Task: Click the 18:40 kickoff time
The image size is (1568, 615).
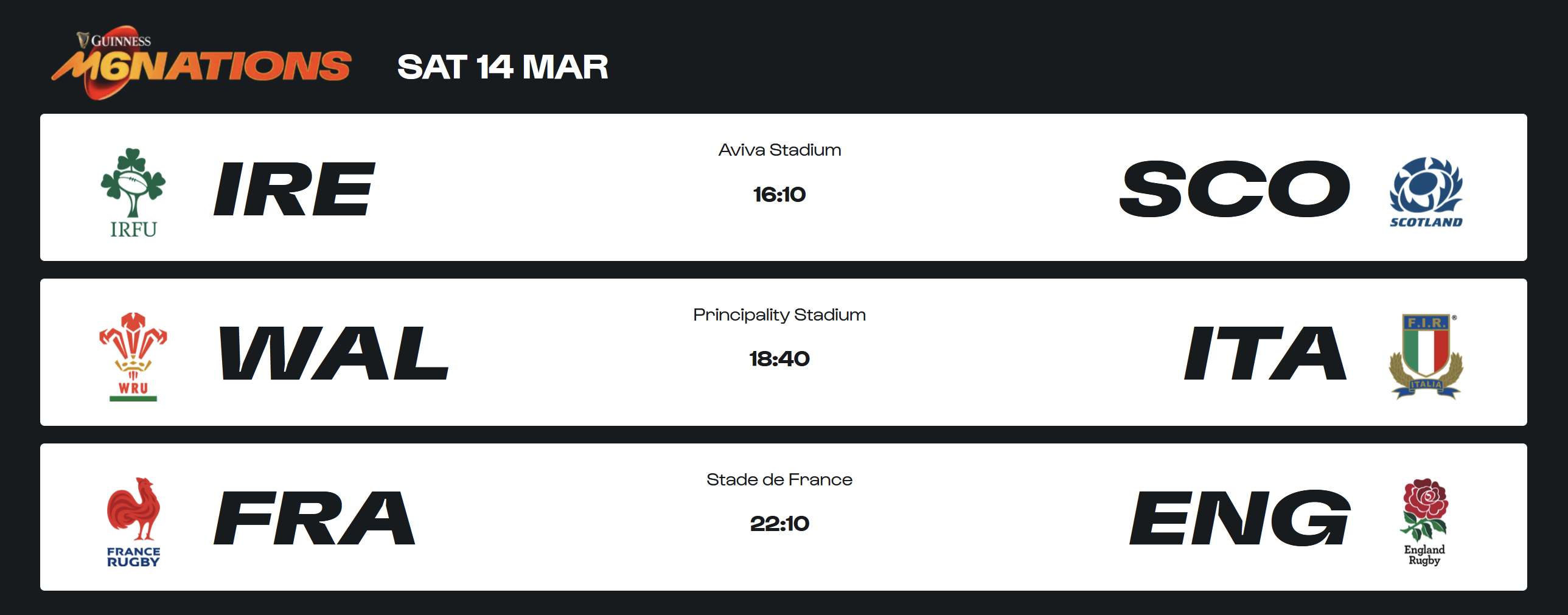Action: point(779,359)
